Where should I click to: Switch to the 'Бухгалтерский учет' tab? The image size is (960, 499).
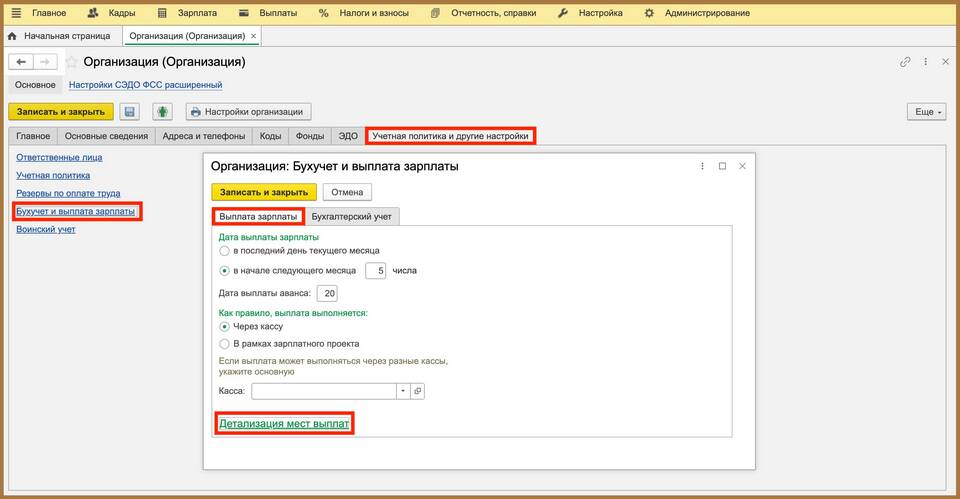351,216
